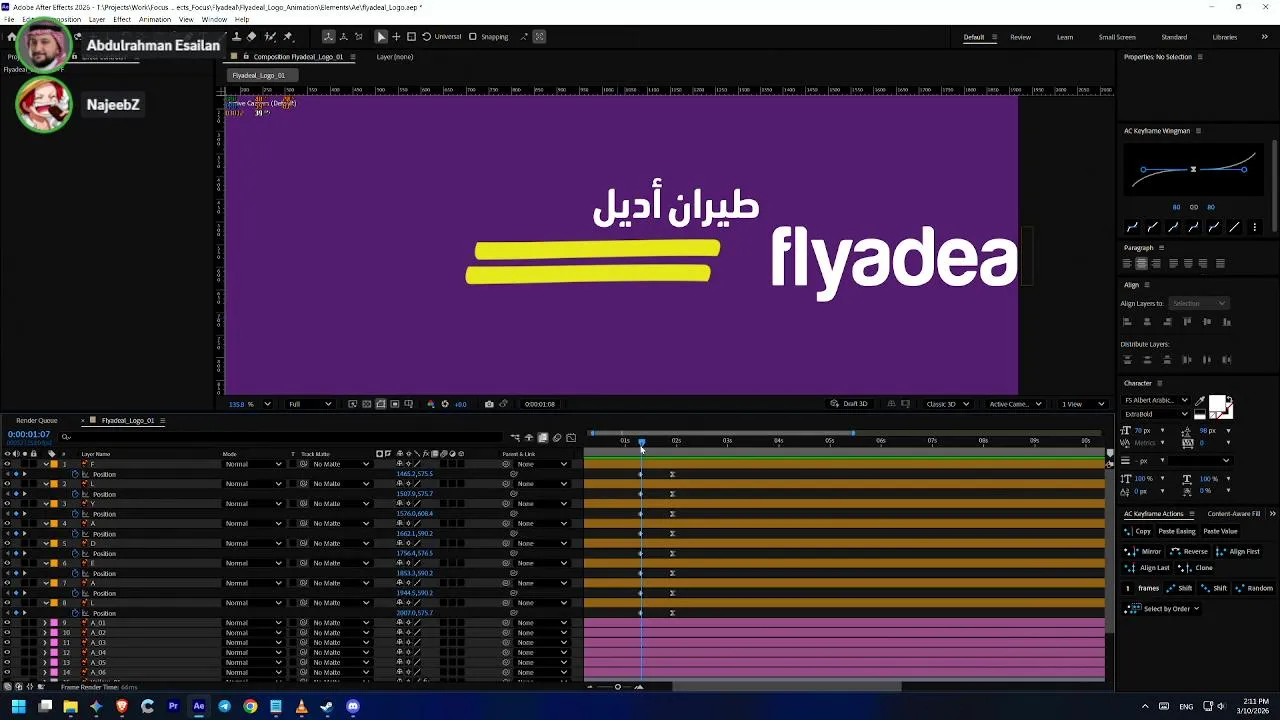Click the snapshot camera icon below viewer
The image size is (1280, 720).
(489, 404)
